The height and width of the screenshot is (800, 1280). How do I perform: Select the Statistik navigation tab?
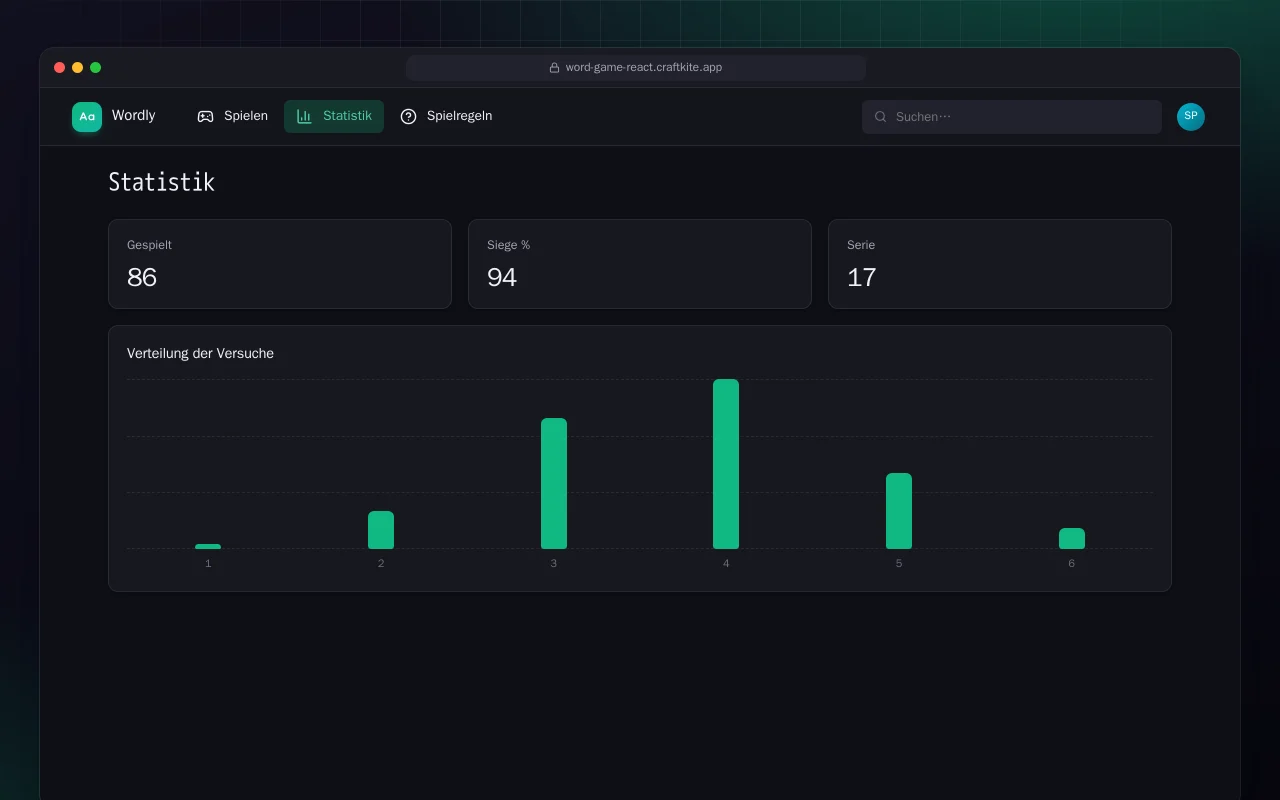click(x=334, y=117)
